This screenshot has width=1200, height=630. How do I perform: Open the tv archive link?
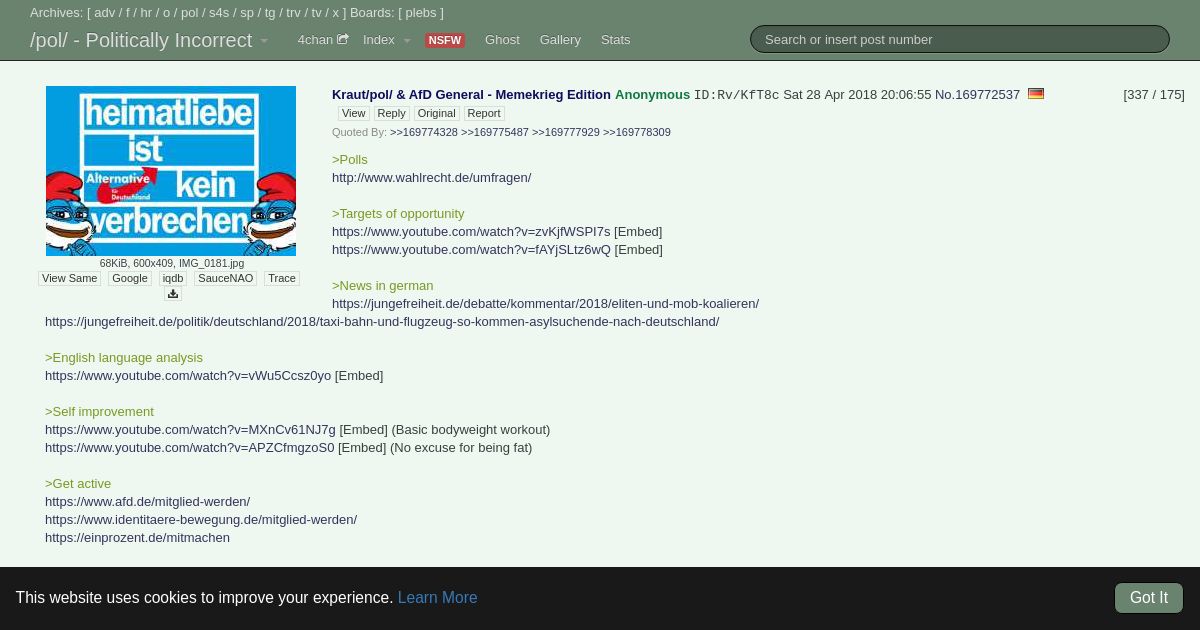pyautogui.click(x=316, y=13)
